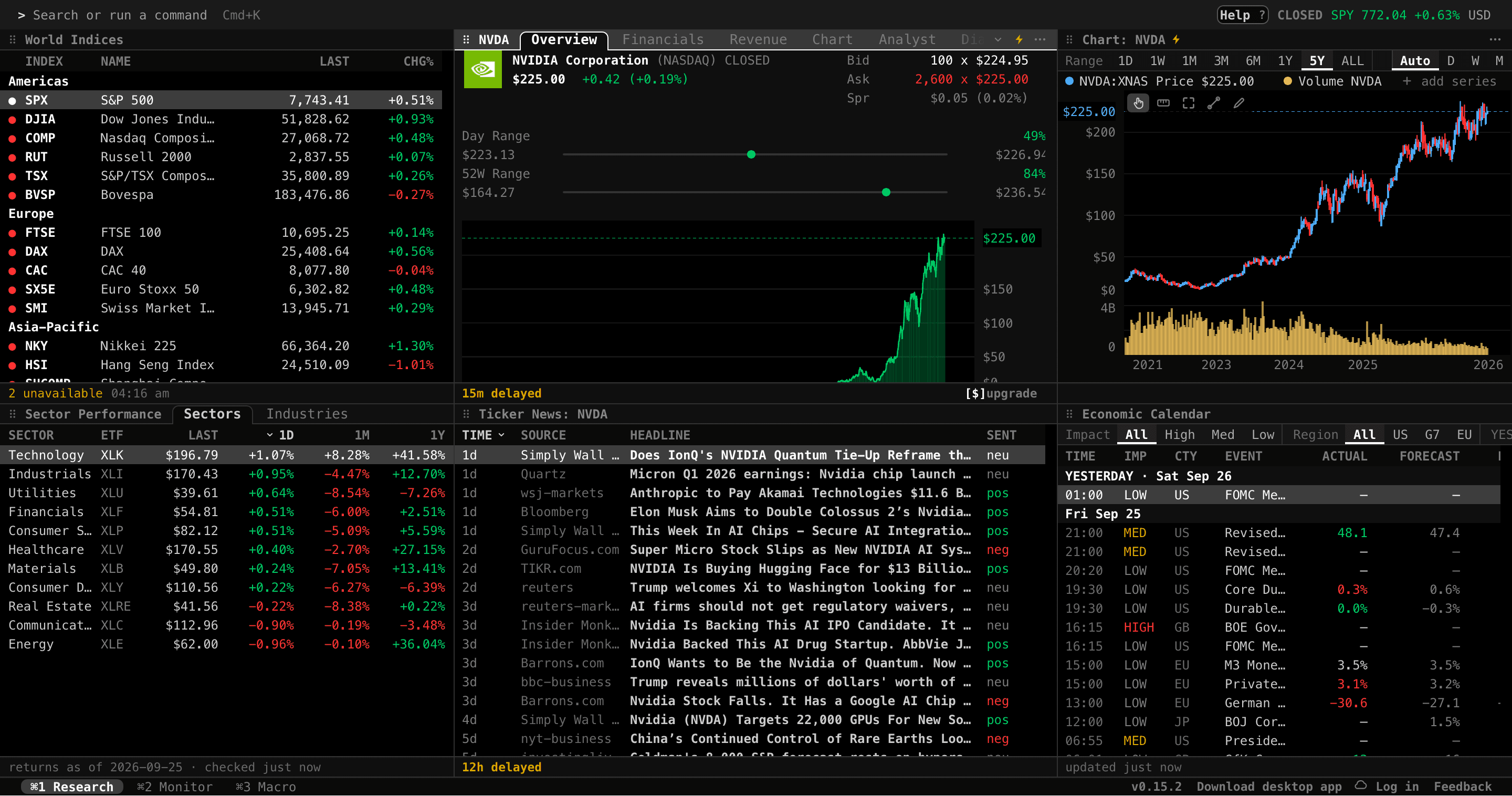Sort world indices by LAST column
Image resolution: width=1512 pixels, height=796 pixels.
pyautogui.click(x=334, y=61)
